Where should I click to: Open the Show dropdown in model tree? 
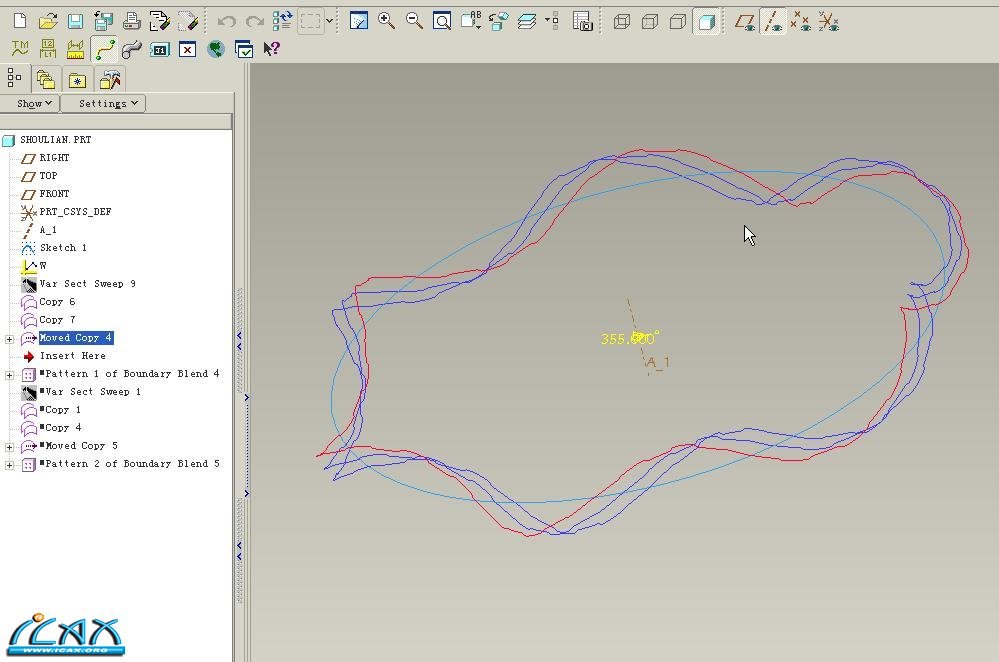(x=34, y=103)
